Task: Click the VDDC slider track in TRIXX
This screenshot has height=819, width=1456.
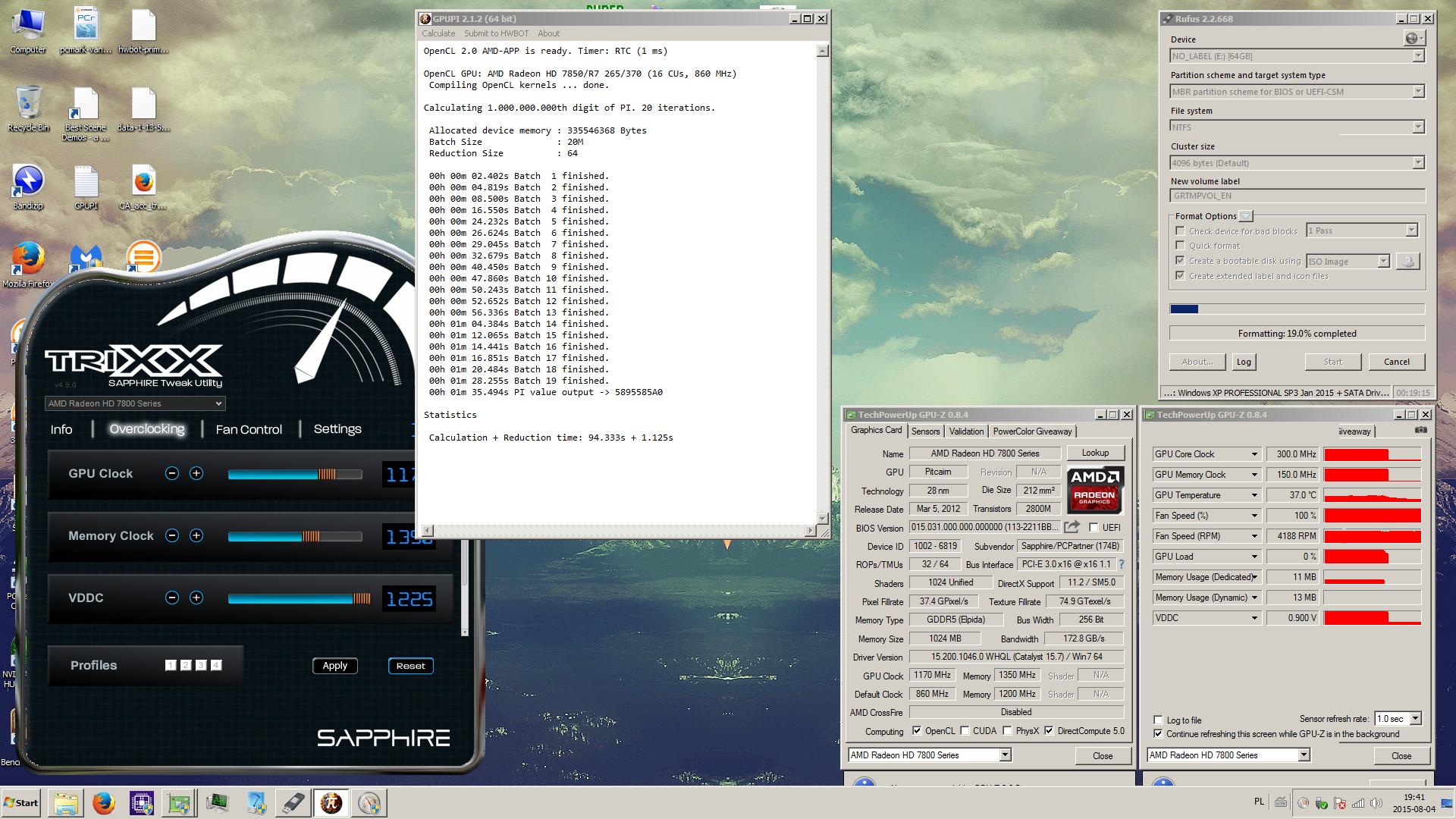Action: 299,598
